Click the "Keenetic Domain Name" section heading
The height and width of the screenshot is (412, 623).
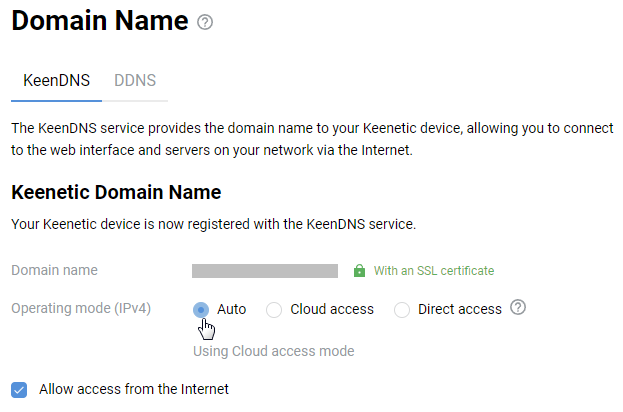116,192
